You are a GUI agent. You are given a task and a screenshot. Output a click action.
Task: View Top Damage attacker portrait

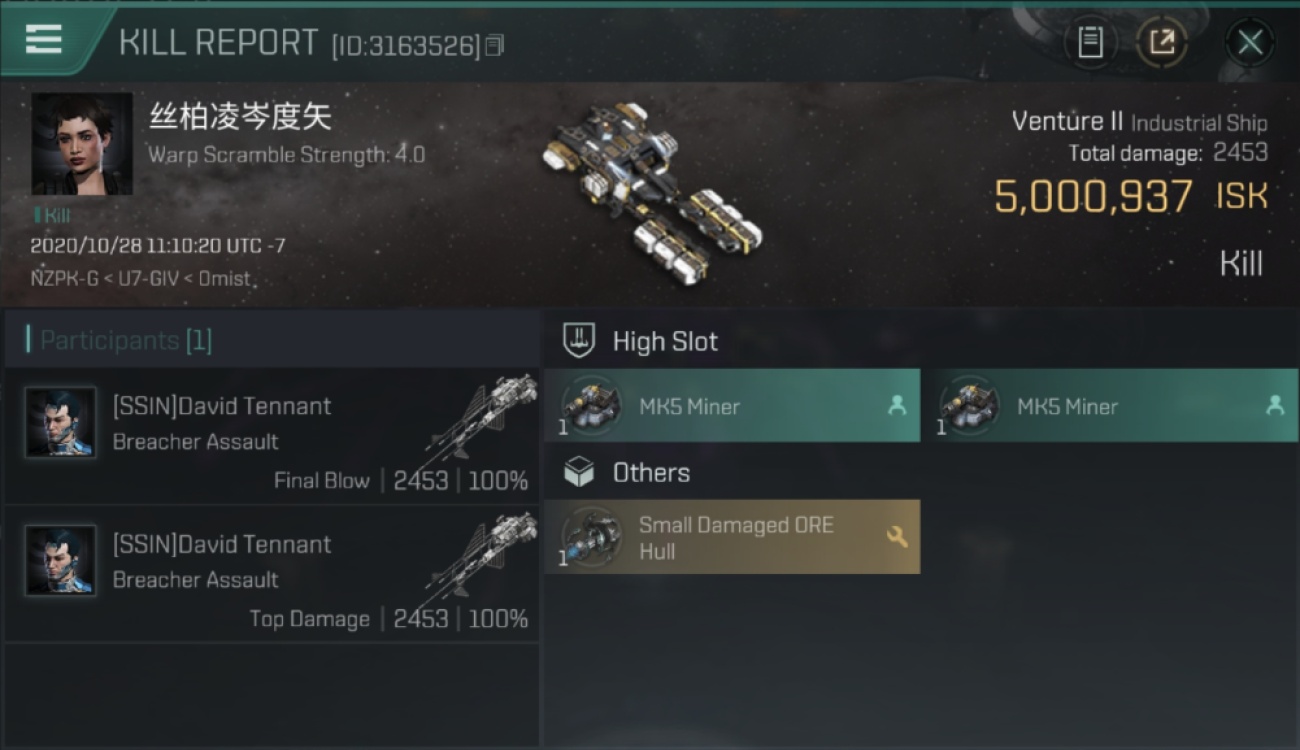pos(61,560)
